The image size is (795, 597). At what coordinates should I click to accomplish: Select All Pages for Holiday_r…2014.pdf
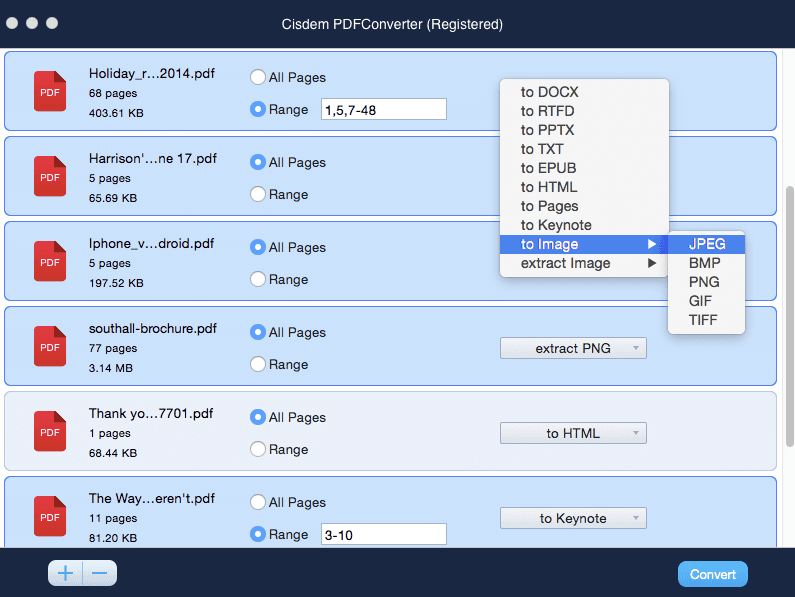[x=258, y=77]
